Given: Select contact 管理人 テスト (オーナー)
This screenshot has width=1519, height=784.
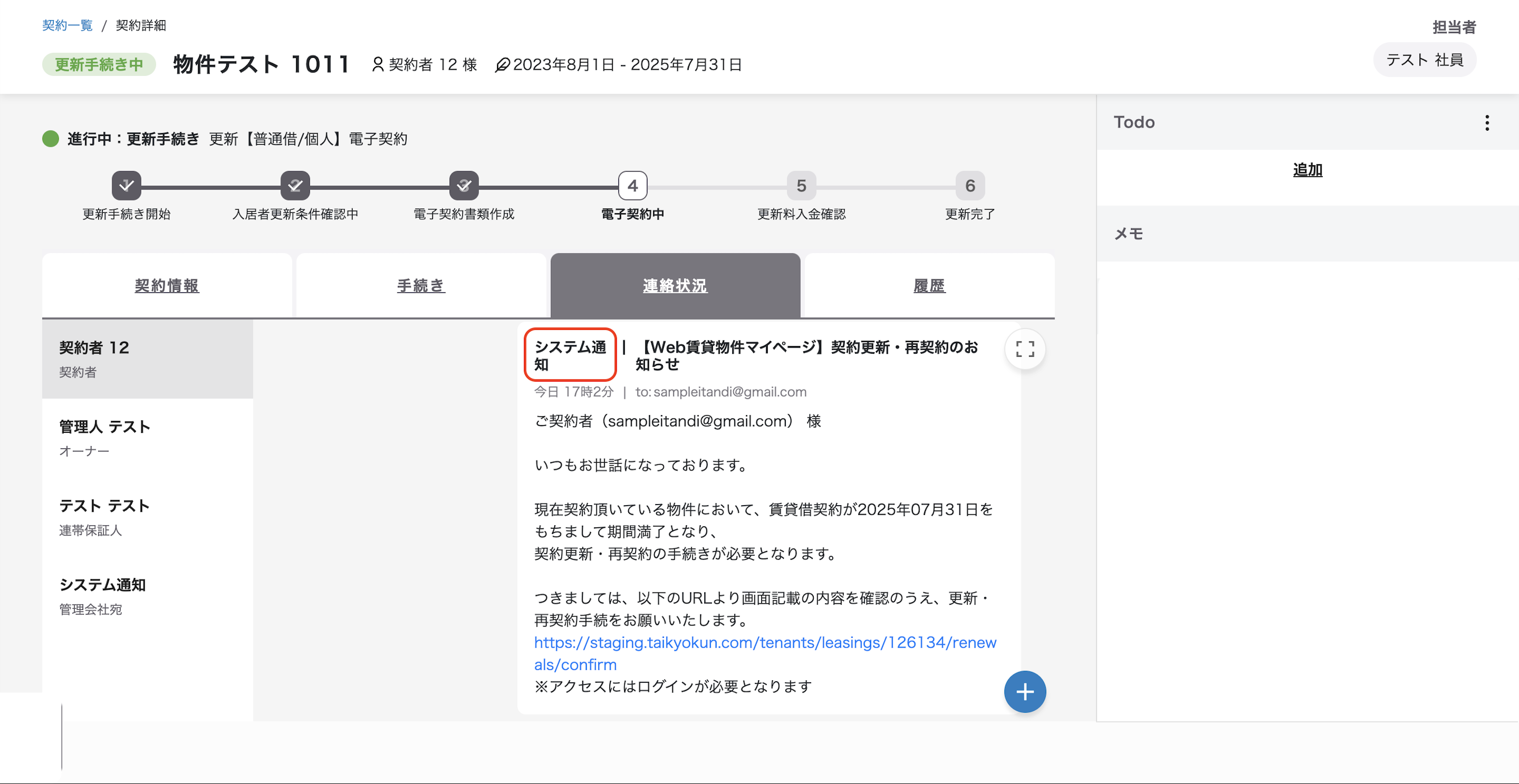Looking at the screenshot, I should click(147, 438).
